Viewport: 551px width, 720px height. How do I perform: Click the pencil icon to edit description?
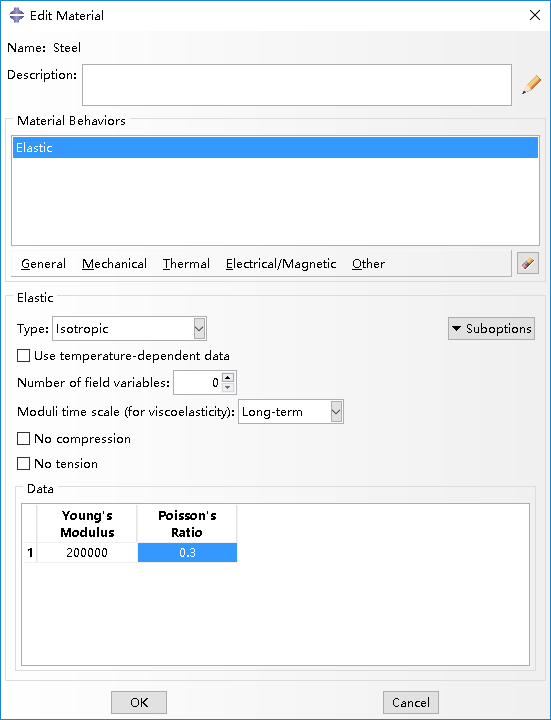point(531,85)
